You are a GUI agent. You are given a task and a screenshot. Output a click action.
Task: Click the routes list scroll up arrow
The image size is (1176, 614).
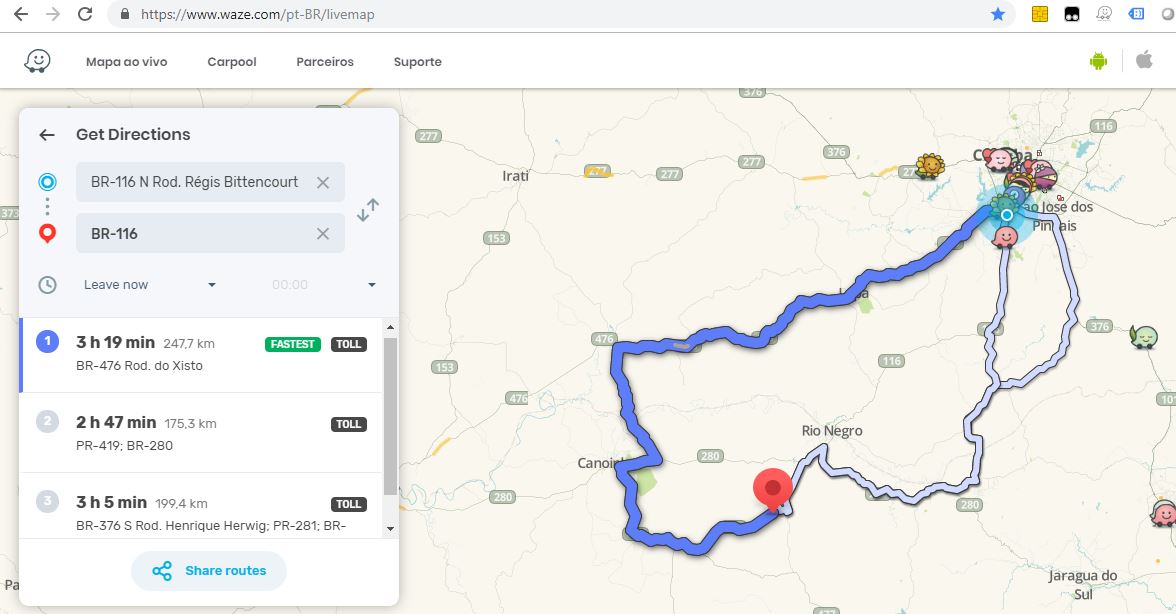coord(390,328)
